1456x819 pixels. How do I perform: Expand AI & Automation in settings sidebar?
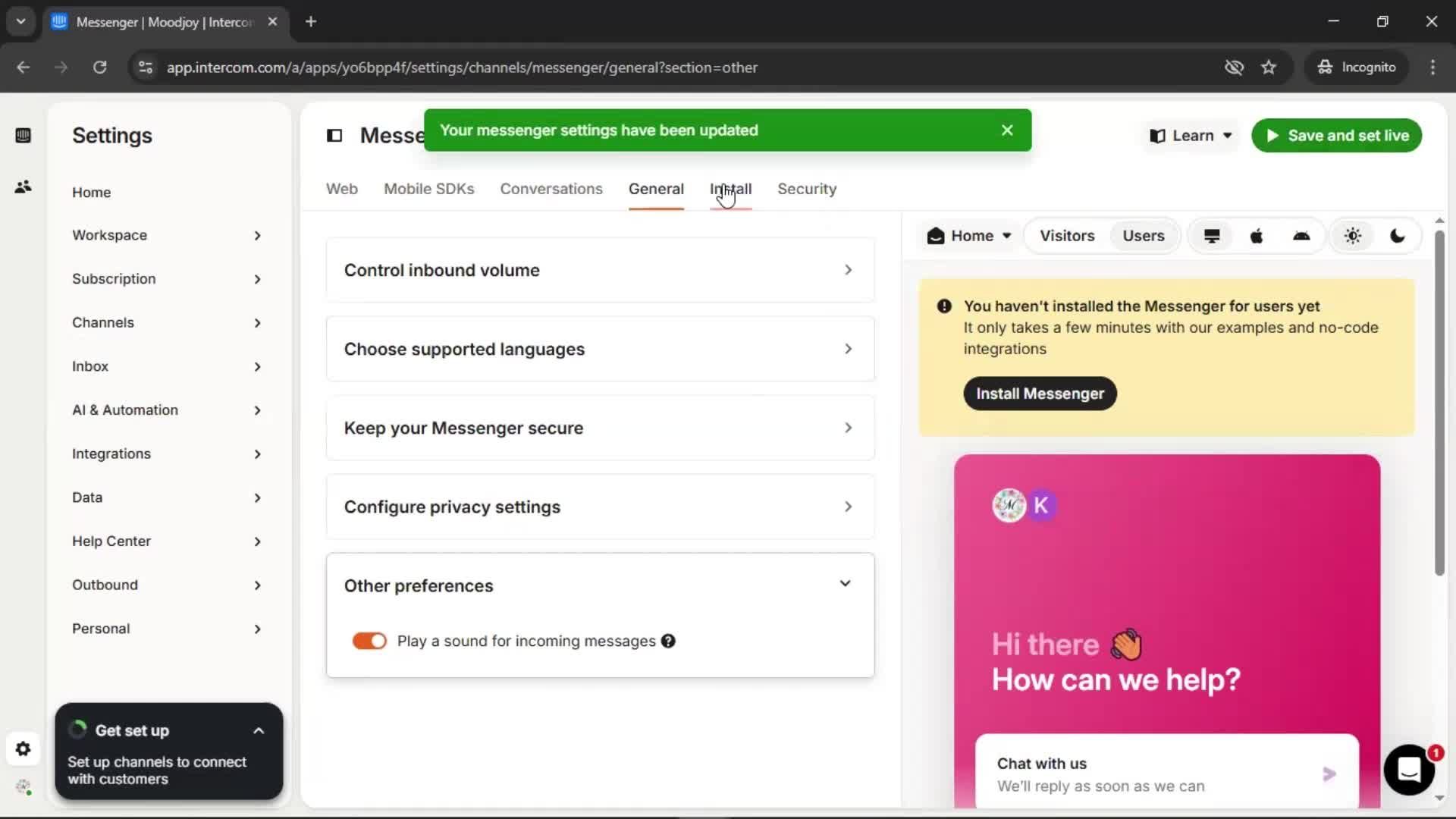pos(167,410)
